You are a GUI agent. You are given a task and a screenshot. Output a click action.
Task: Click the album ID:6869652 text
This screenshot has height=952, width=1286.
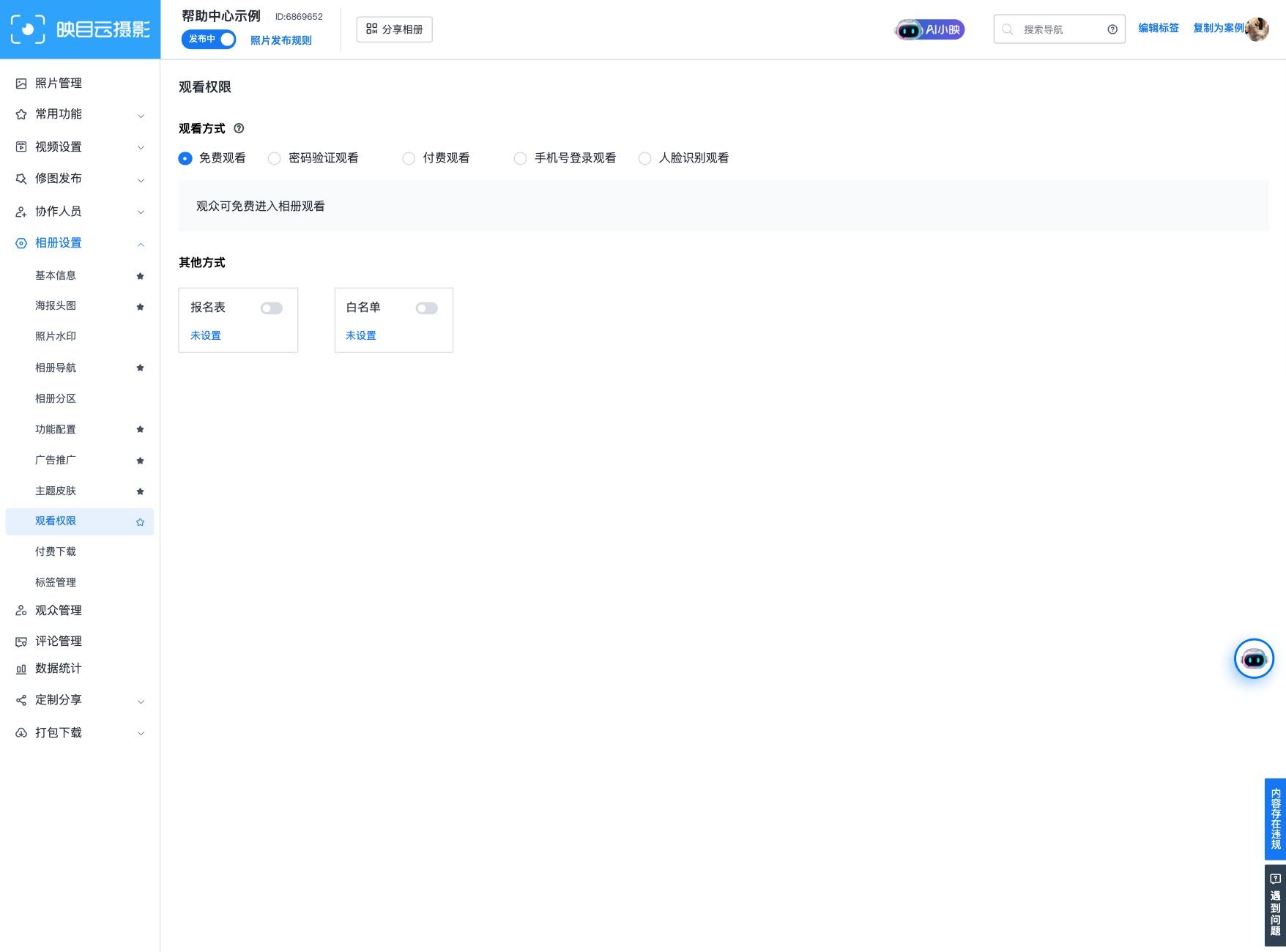pos(299,17)
